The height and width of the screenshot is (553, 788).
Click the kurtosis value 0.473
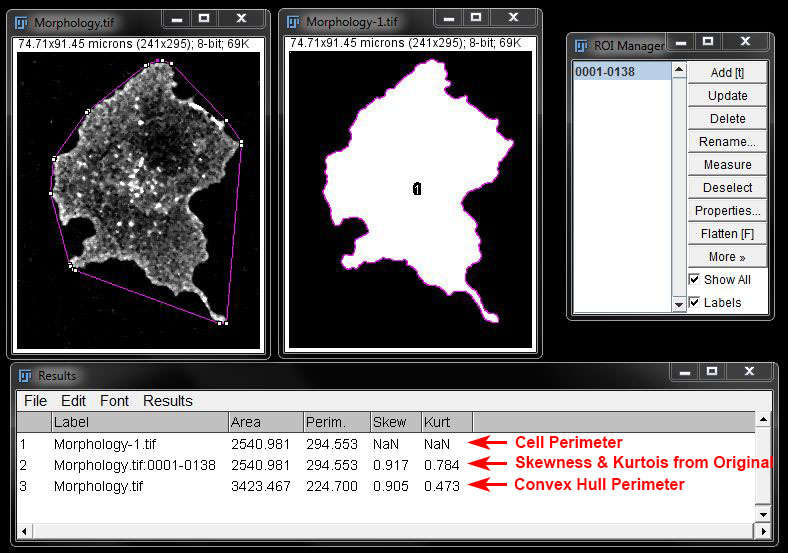coord(441,487)
